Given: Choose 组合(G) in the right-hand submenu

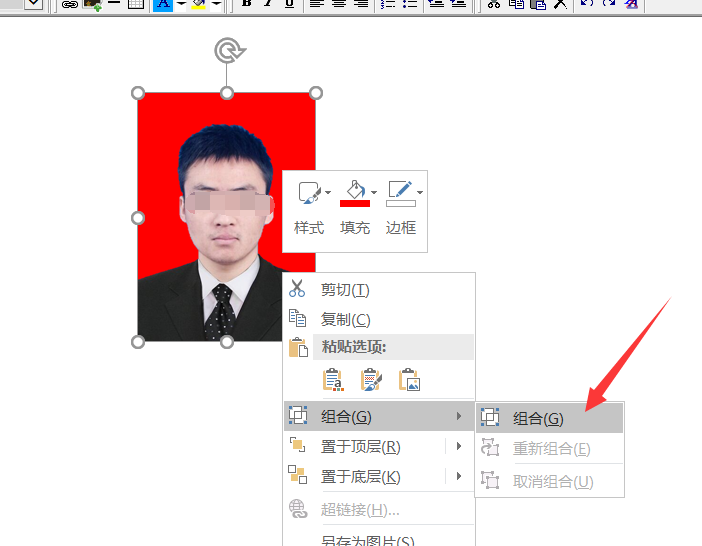Looking at the screenshot, I should tap(538, 419).
